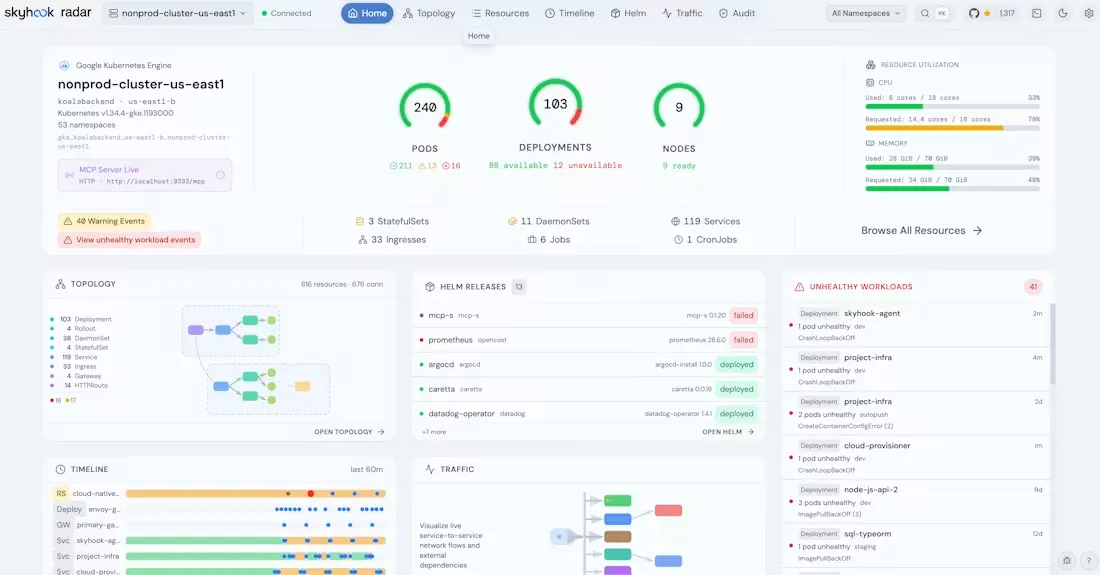Image resolution: width=1100 pixels, height=575 pixels.
Task: Click the info icon in the MCP Server Live box
Action: (220, 175)
